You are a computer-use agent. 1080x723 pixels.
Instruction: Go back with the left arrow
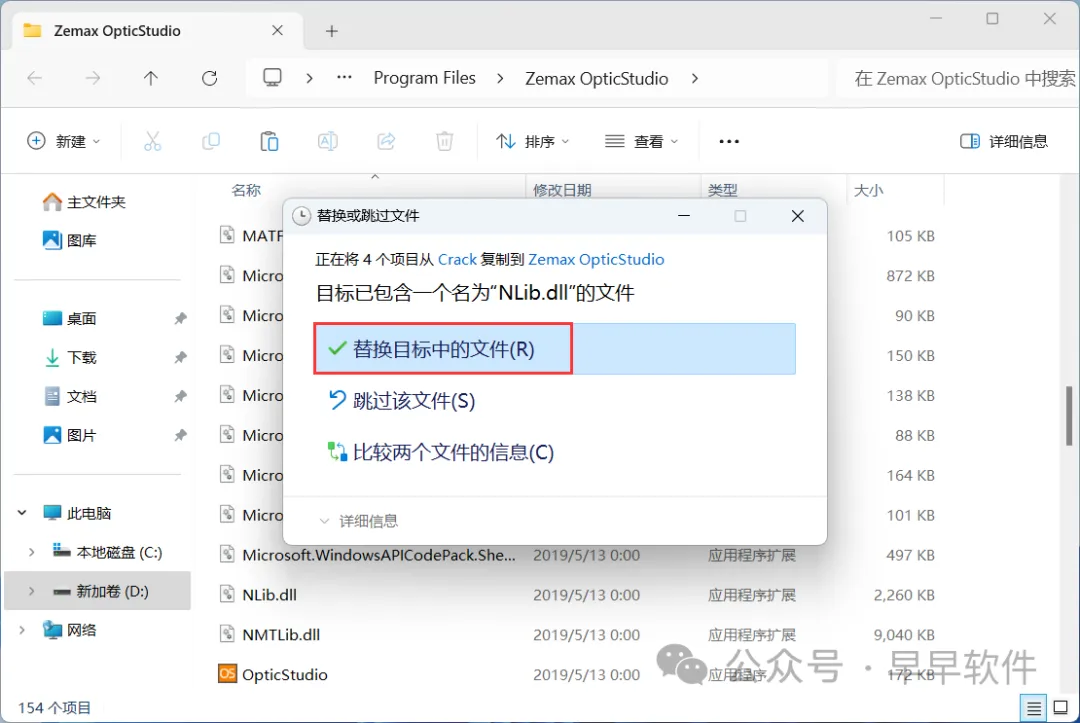pyautogui.click(x=34, y=78)
